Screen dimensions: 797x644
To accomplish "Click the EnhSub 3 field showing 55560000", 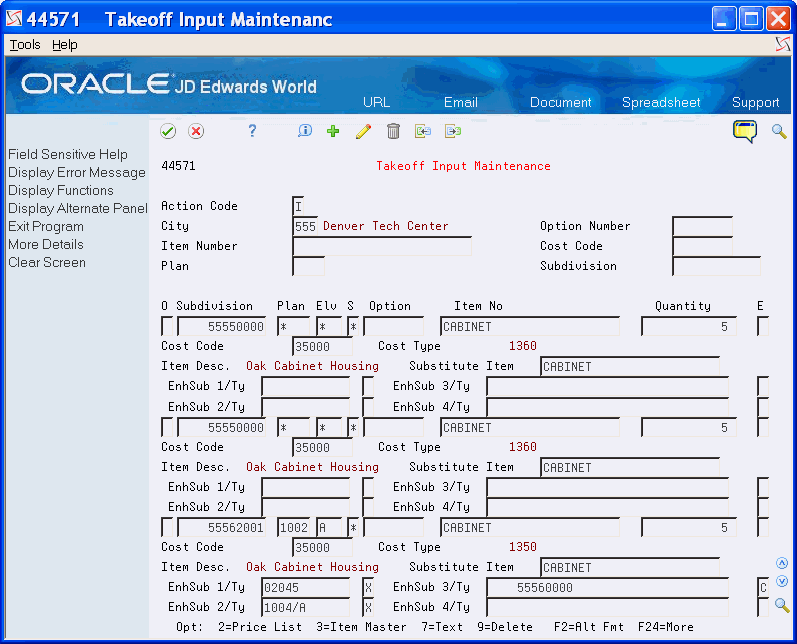I will (607, 588).
